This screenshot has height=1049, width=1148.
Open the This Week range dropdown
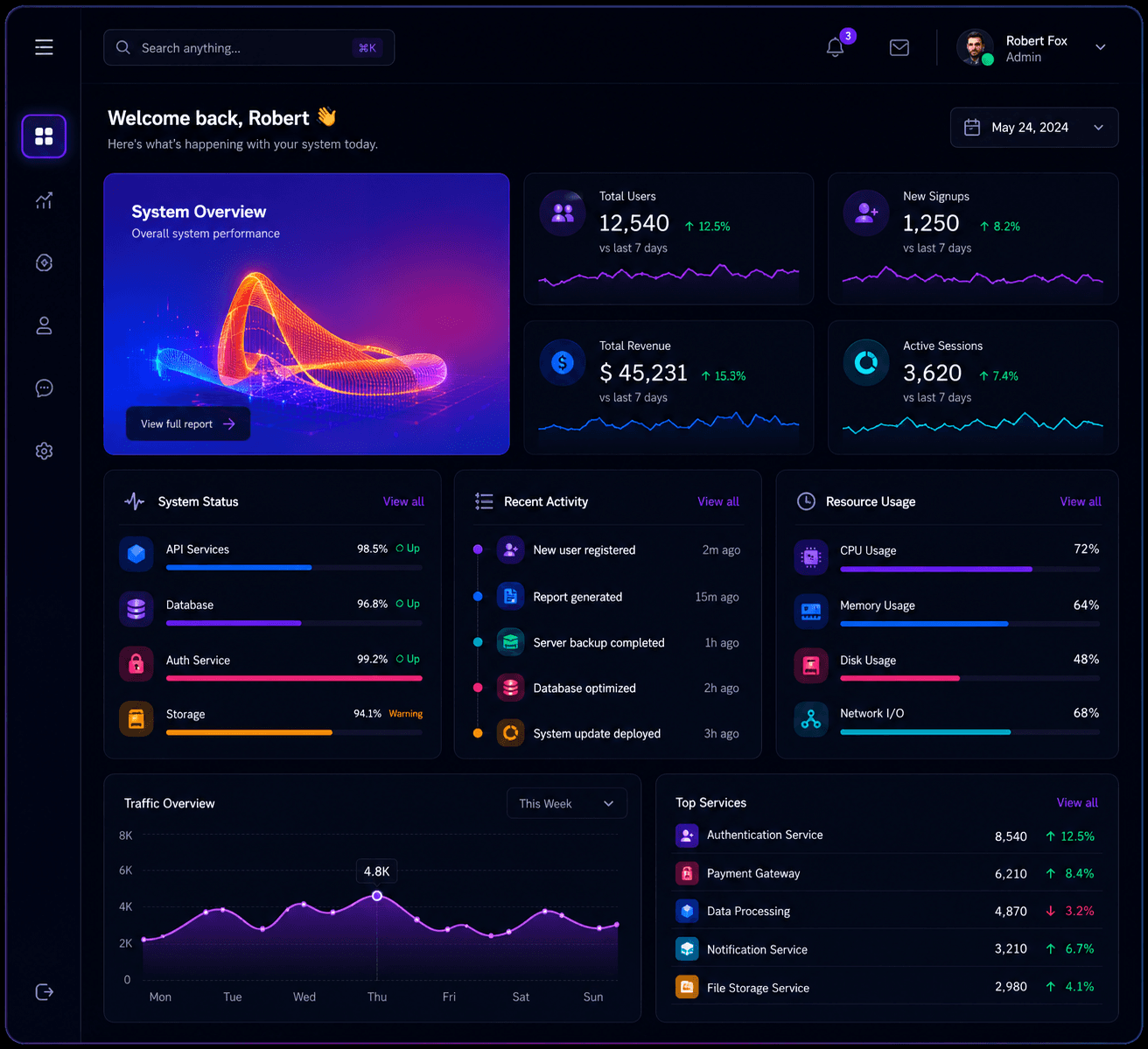[567, 803]
